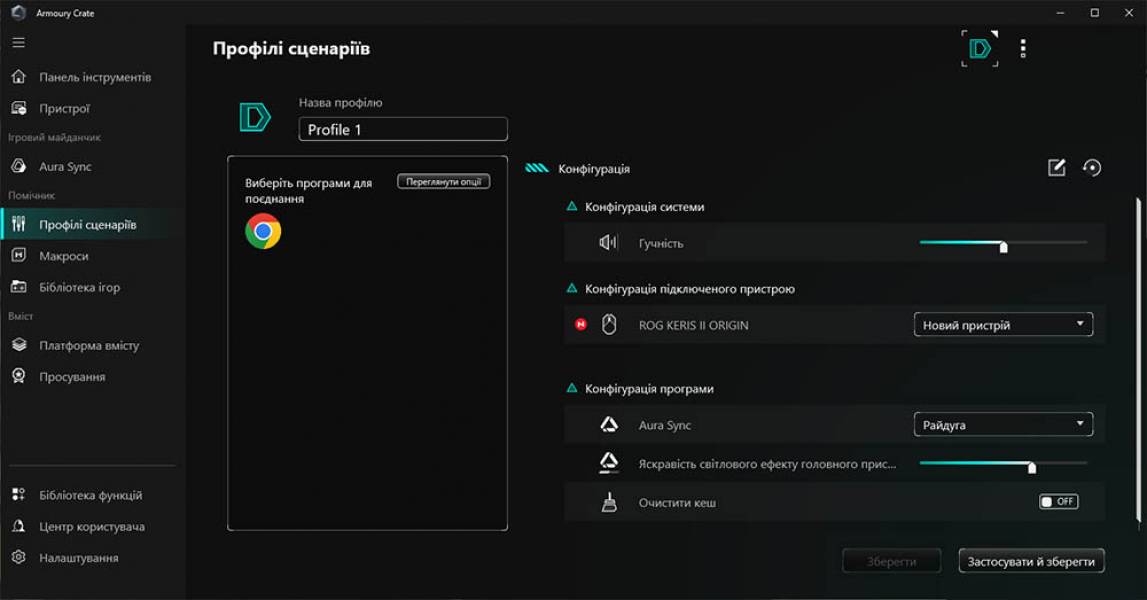This screenshot has height=600, width=1147.
Task: Open Aura Sync in the sidebar
Action: pyautogui.click(x=65, y=167)
